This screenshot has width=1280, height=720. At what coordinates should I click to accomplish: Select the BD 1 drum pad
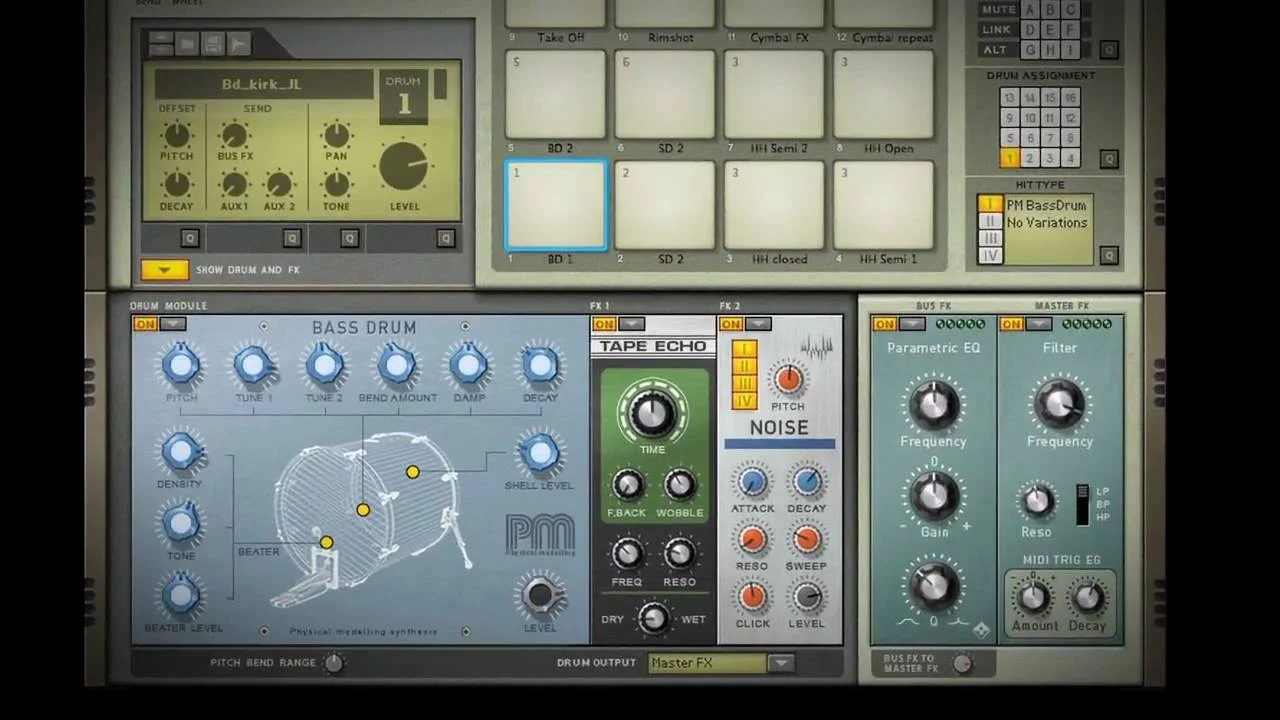tap(556, 205)
